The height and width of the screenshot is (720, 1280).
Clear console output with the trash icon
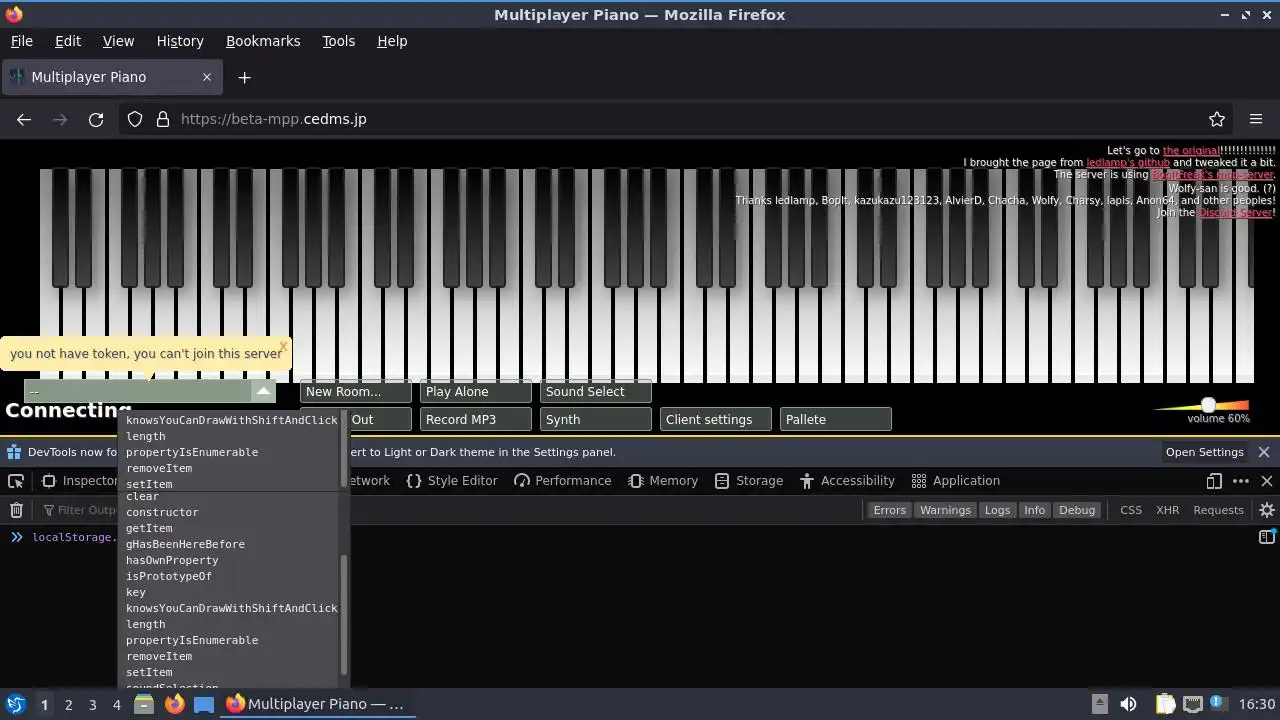click(16, 510)
